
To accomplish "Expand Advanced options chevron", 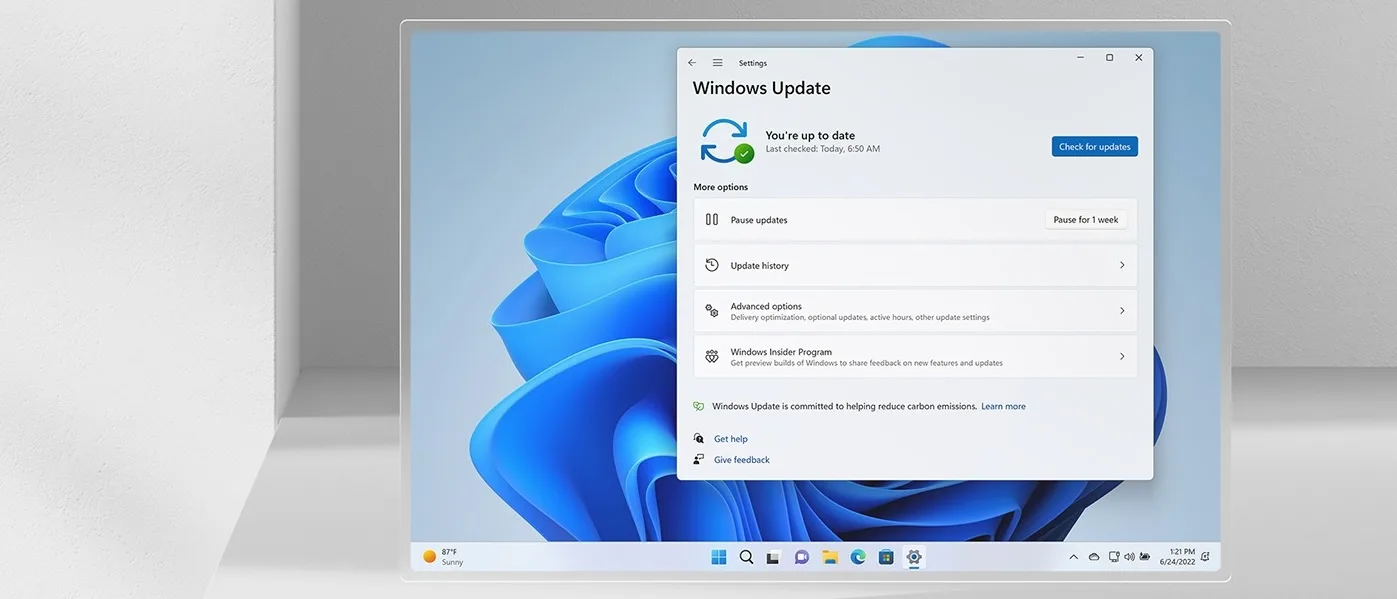I will click(1121, 311).
